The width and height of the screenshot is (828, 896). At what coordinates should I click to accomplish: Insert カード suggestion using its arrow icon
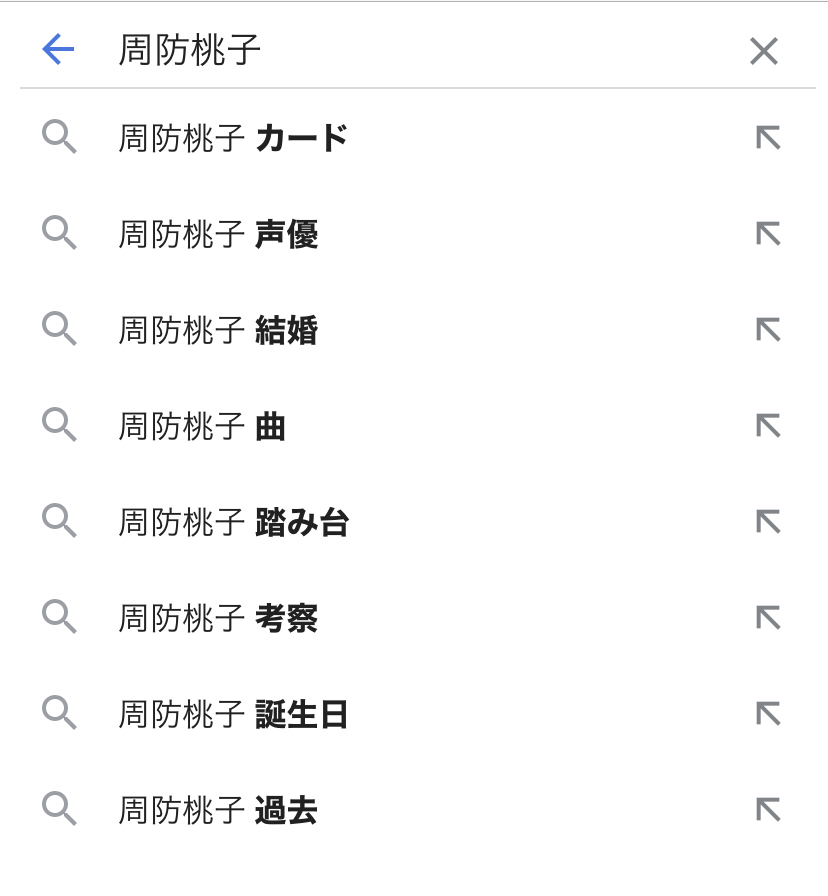[x=767, y=138]
